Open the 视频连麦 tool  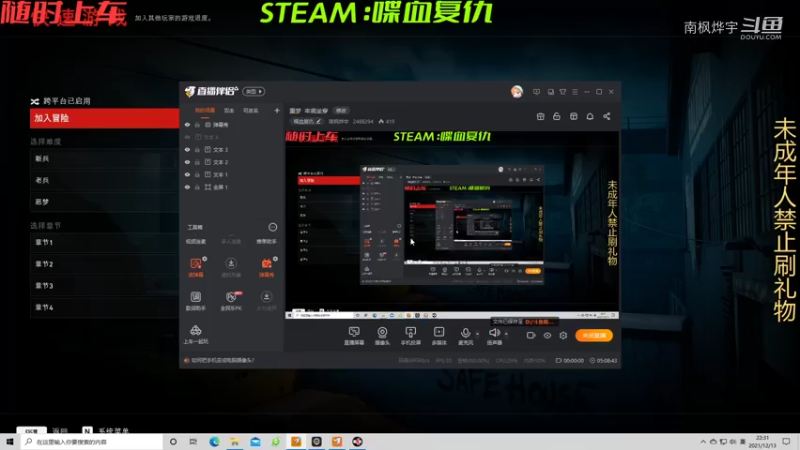(196, 241)
